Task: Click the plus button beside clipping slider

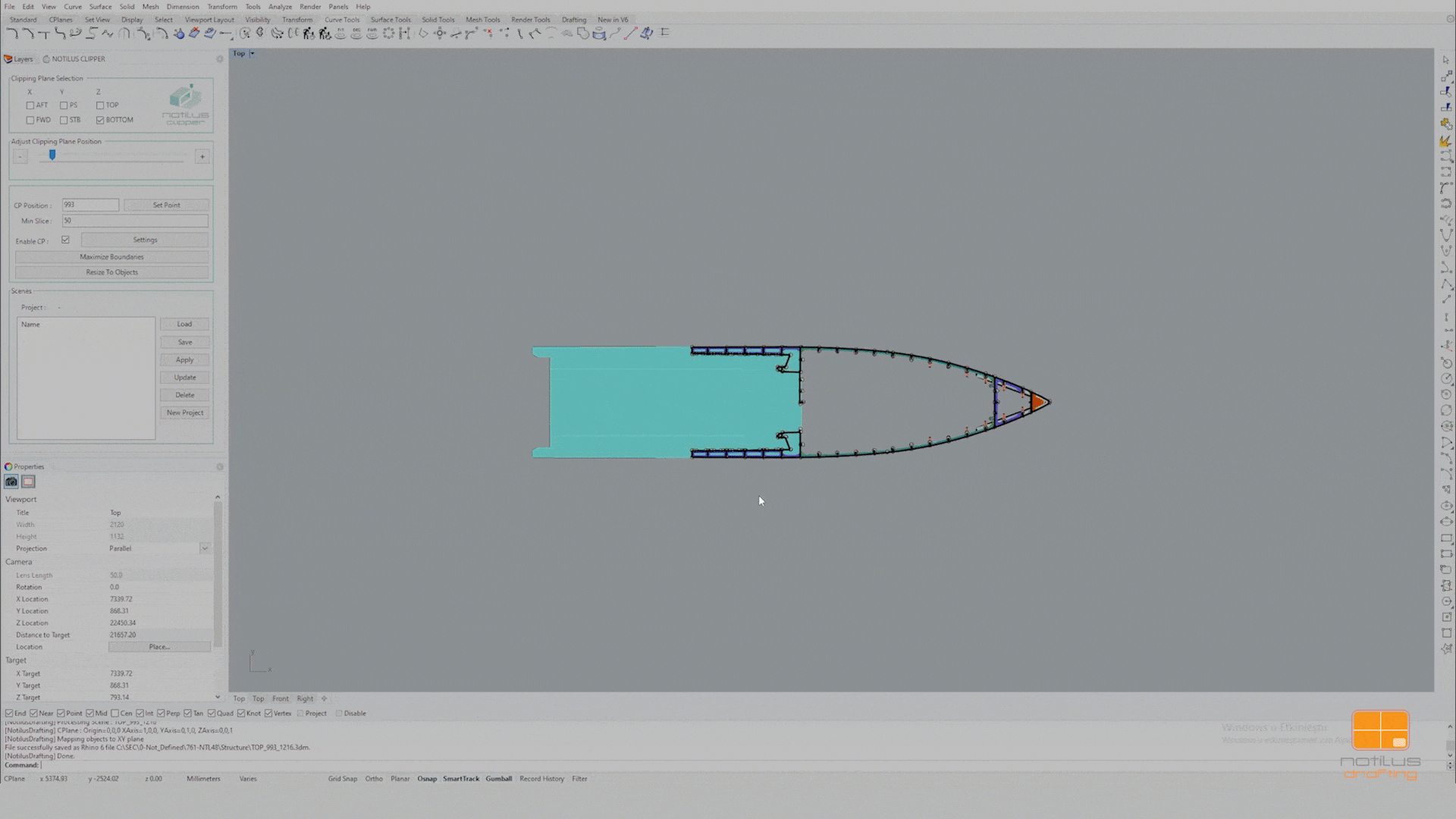Action: (202, 157)
